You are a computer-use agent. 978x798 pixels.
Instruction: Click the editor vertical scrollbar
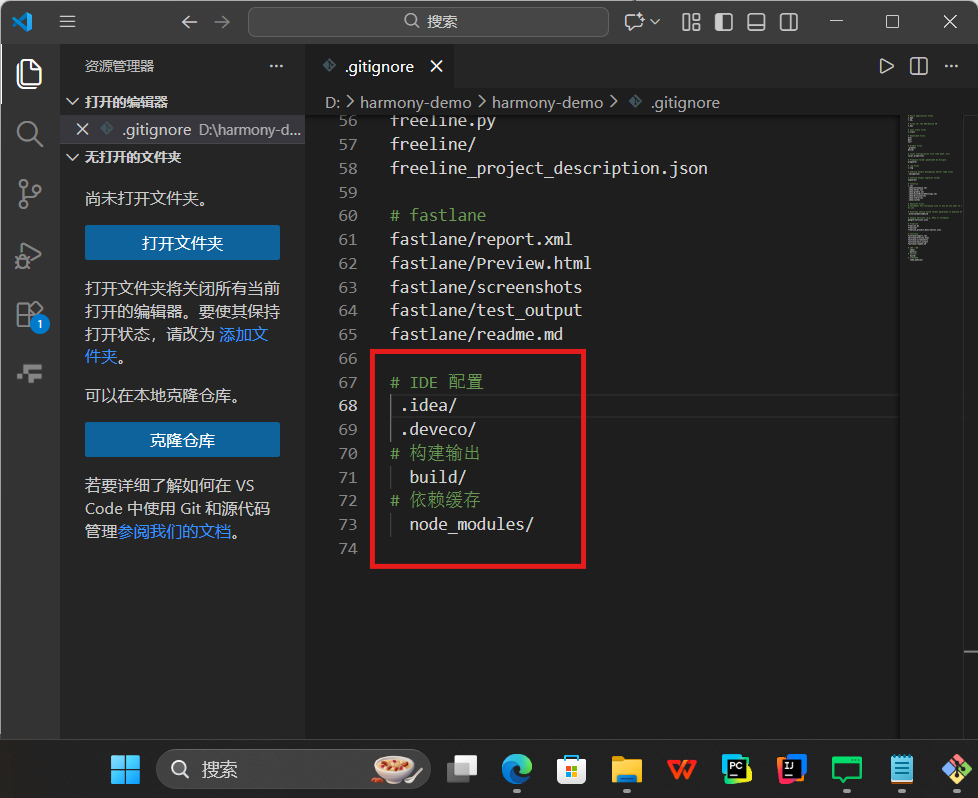coord(971,426)
